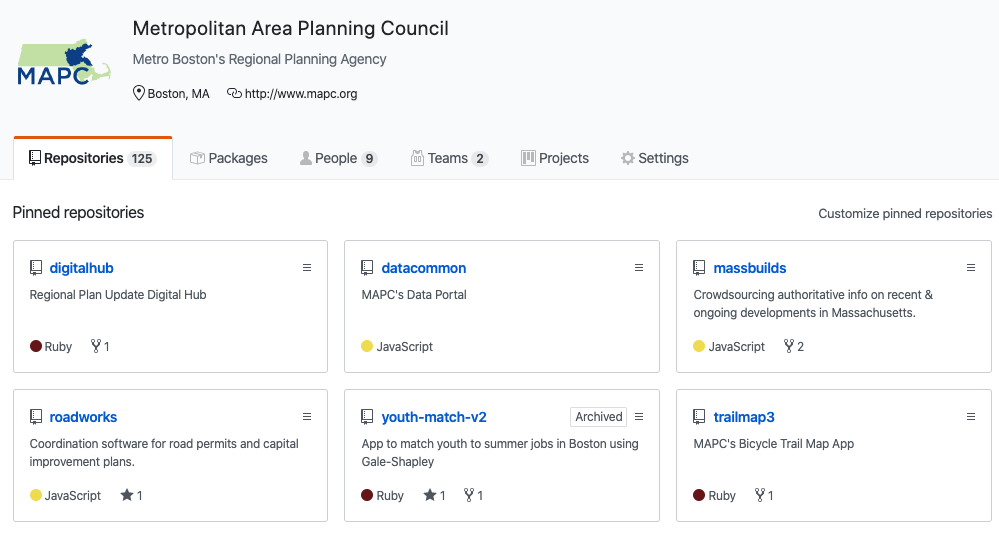Screen dimensions: 999x540
Task: Open the massbuilds fork count
Action: [794, 346]
